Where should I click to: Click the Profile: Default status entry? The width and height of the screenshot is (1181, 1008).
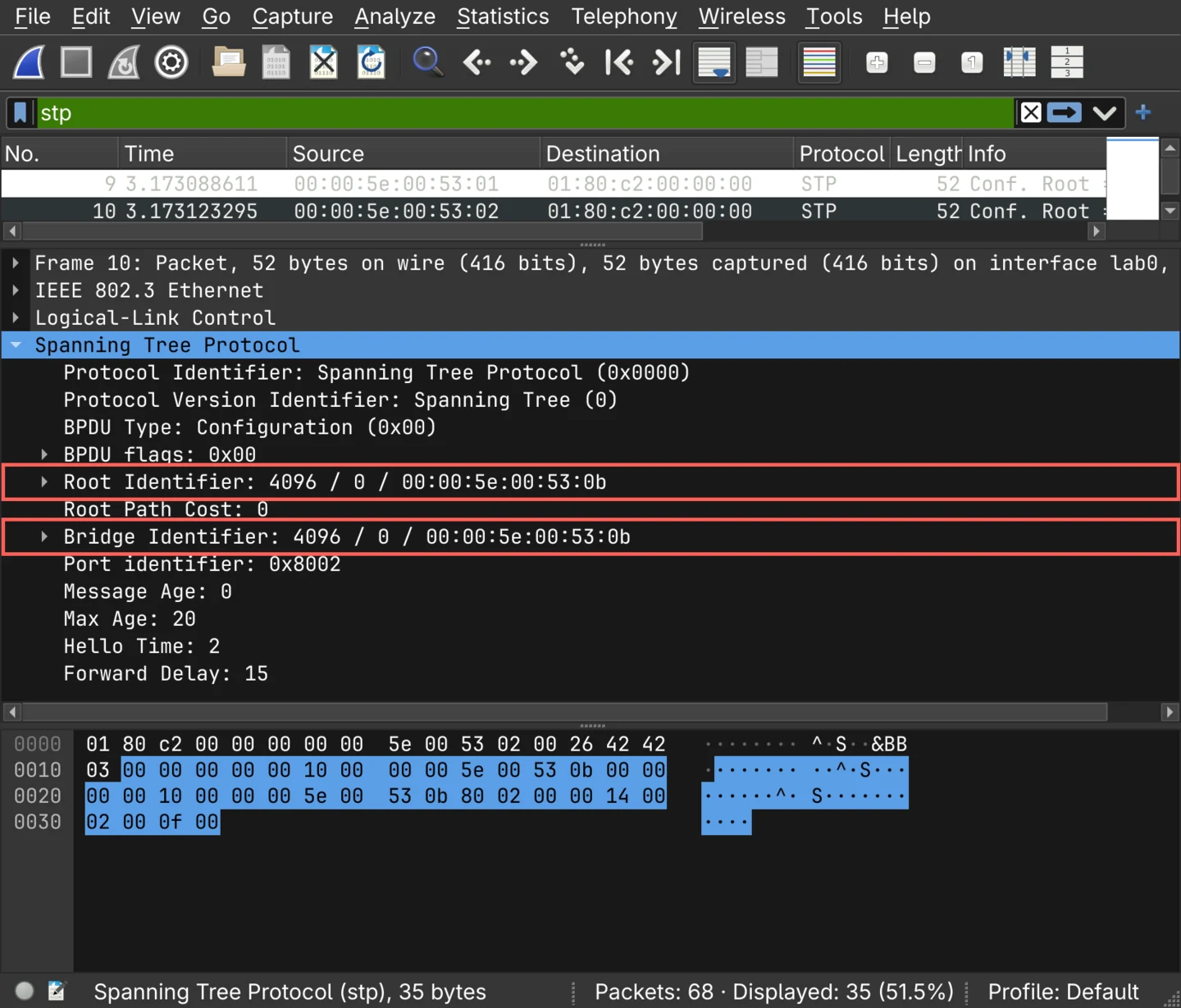coord(1063,992)
